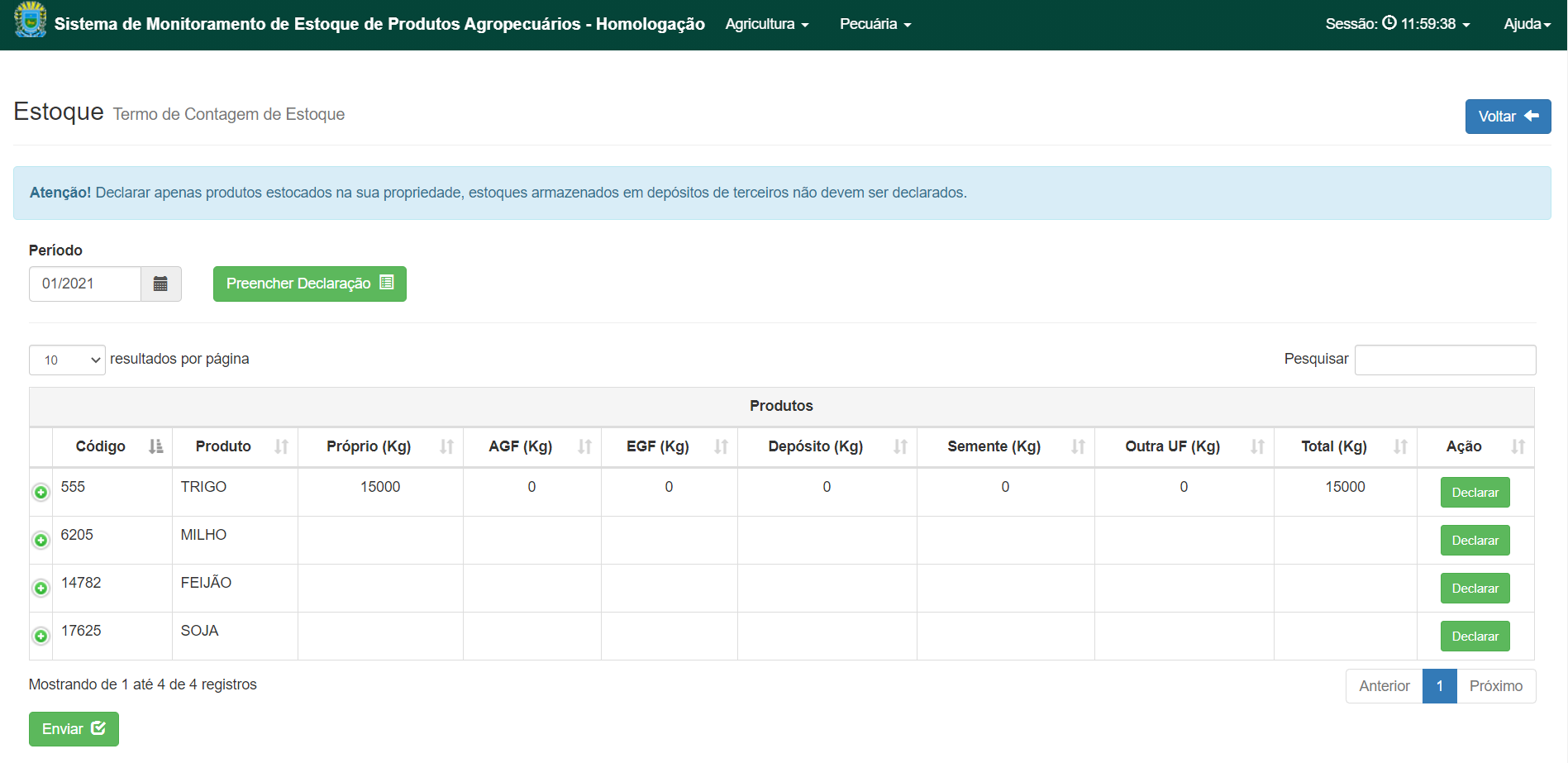Expand row details for TRIGO
The image size is (1568, 763).
[x=41, y=493]
